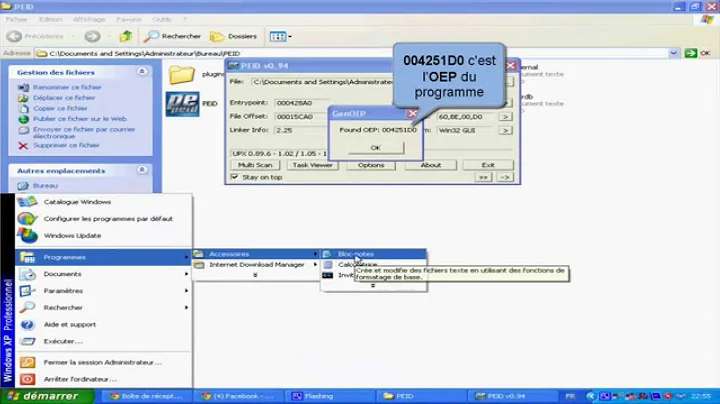Open the Fichier menu
Viewport: 720px width, 404px height.
point(17,19)
